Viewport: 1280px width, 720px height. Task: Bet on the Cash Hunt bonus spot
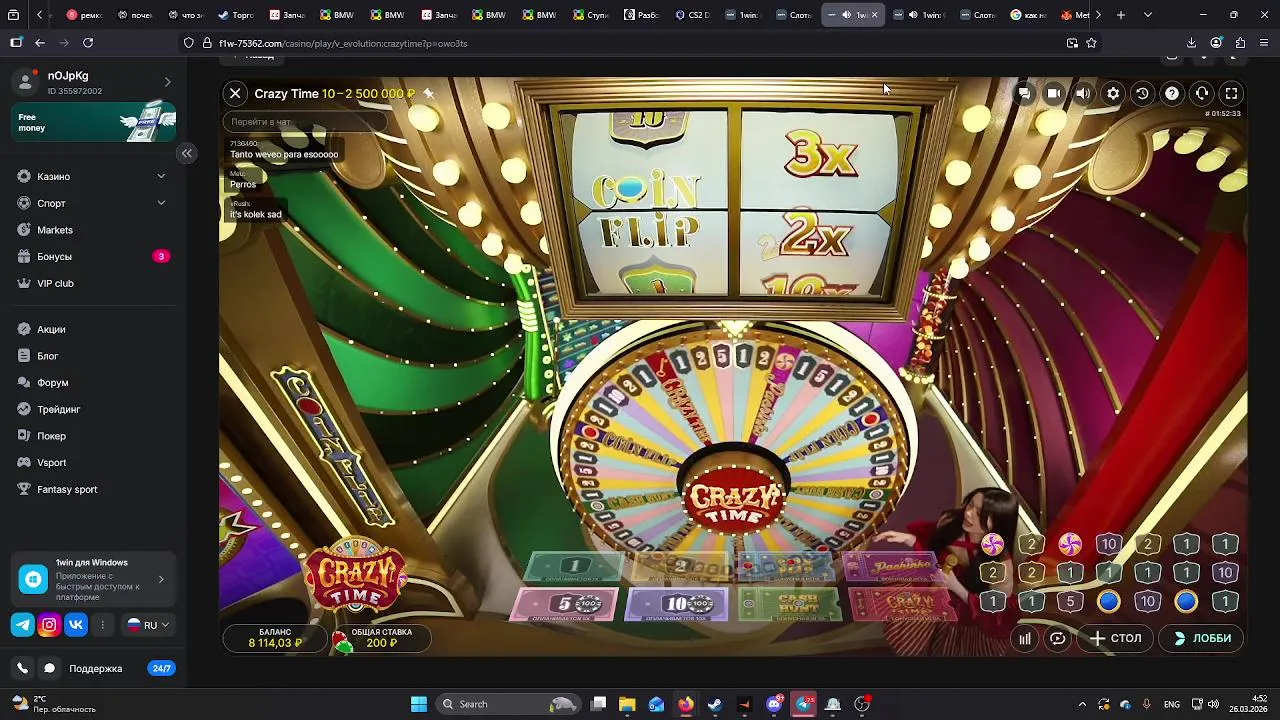click(x=791, y=604)
